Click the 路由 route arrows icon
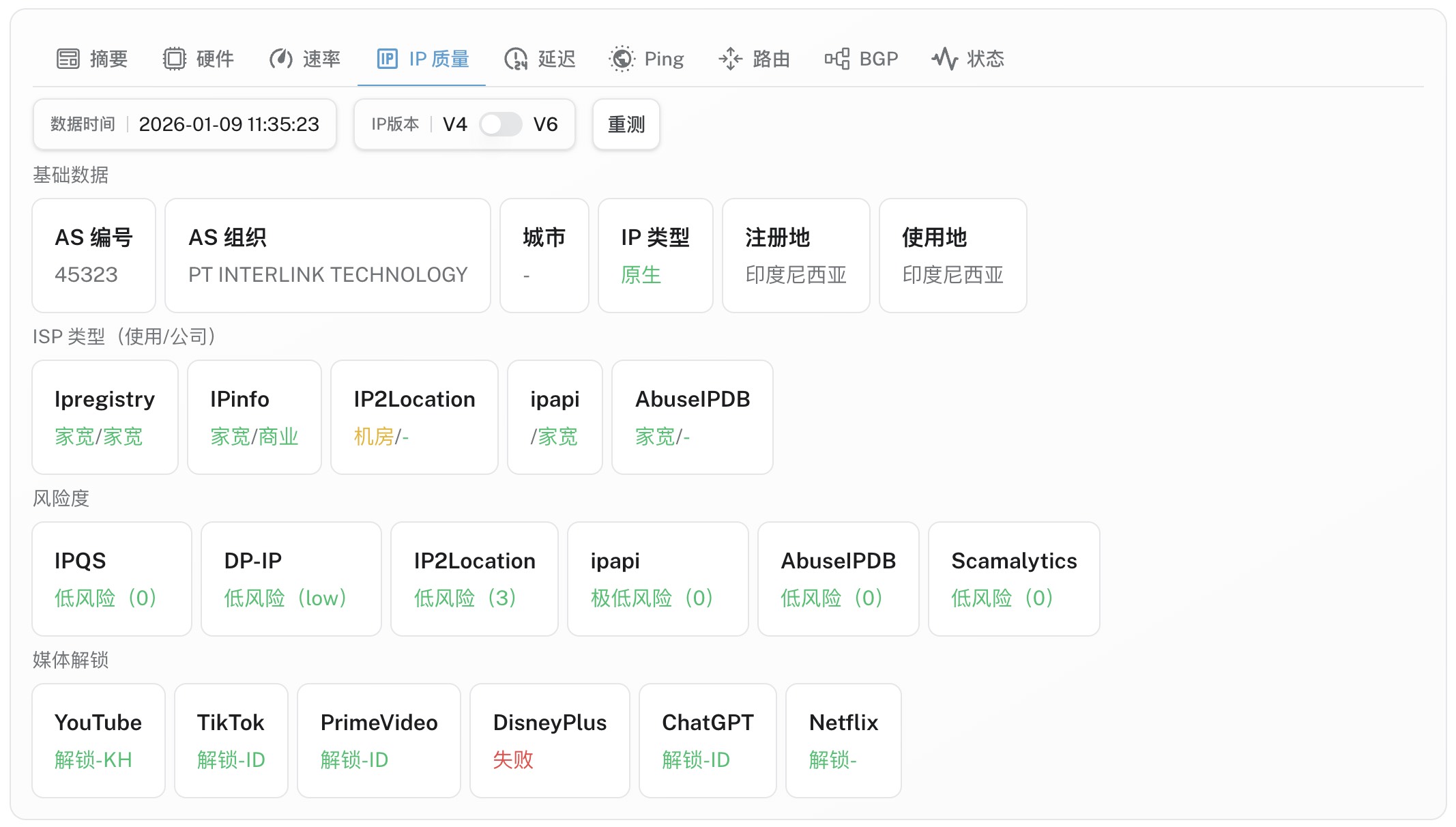 [x=730, y=59]
